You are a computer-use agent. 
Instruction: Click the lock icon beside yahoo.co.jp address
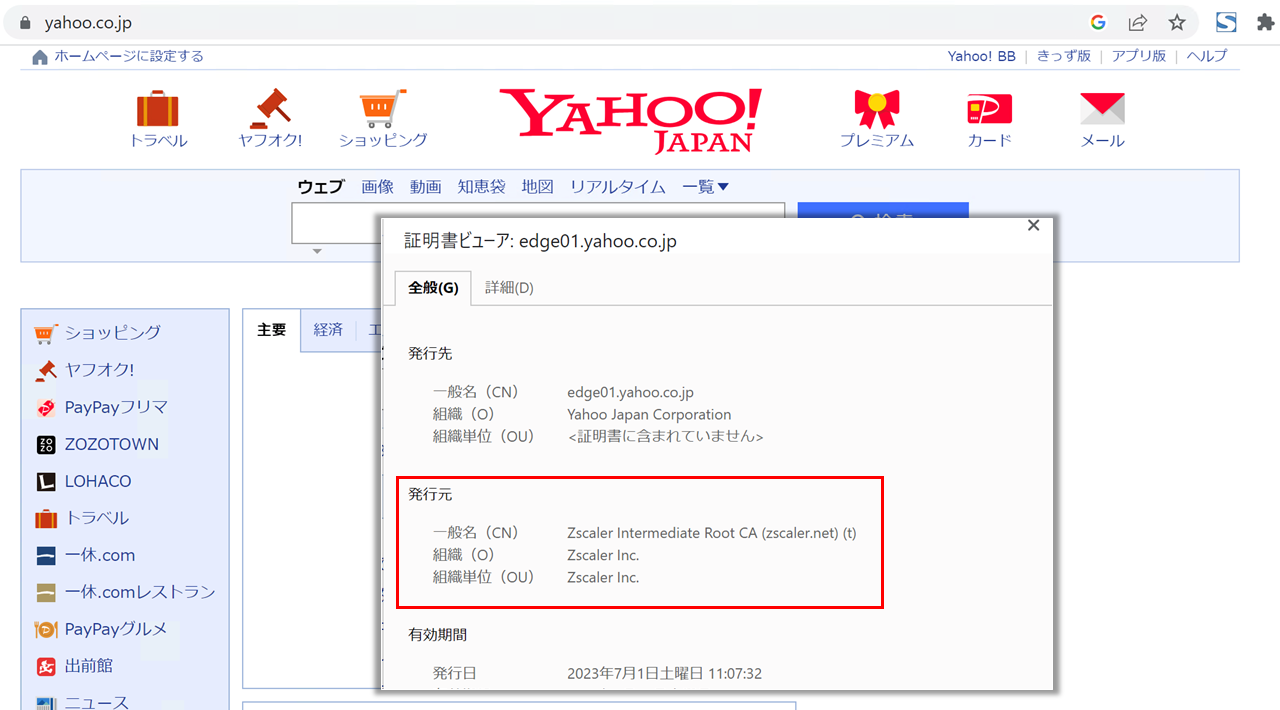[25, 22]
